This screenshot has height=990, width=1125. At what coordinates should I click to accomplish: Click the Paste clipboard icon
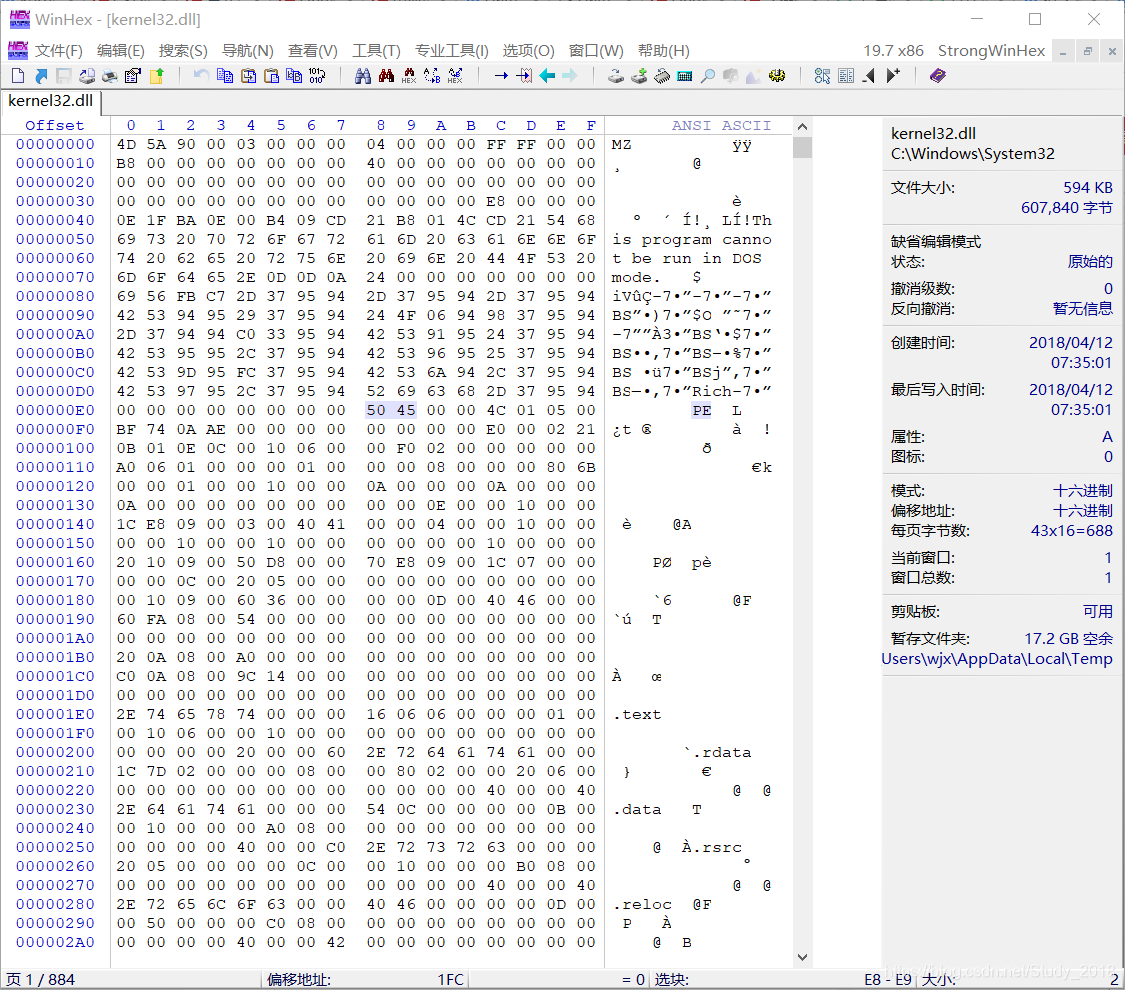pyautogui.click(x=271, y=75)
